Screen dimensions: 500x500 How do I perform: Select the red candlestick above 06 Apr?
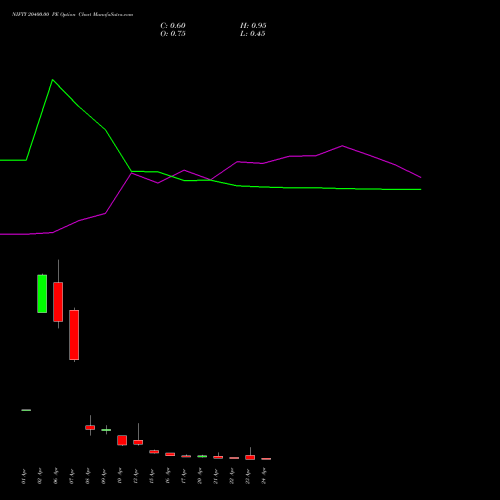point(58,302)
